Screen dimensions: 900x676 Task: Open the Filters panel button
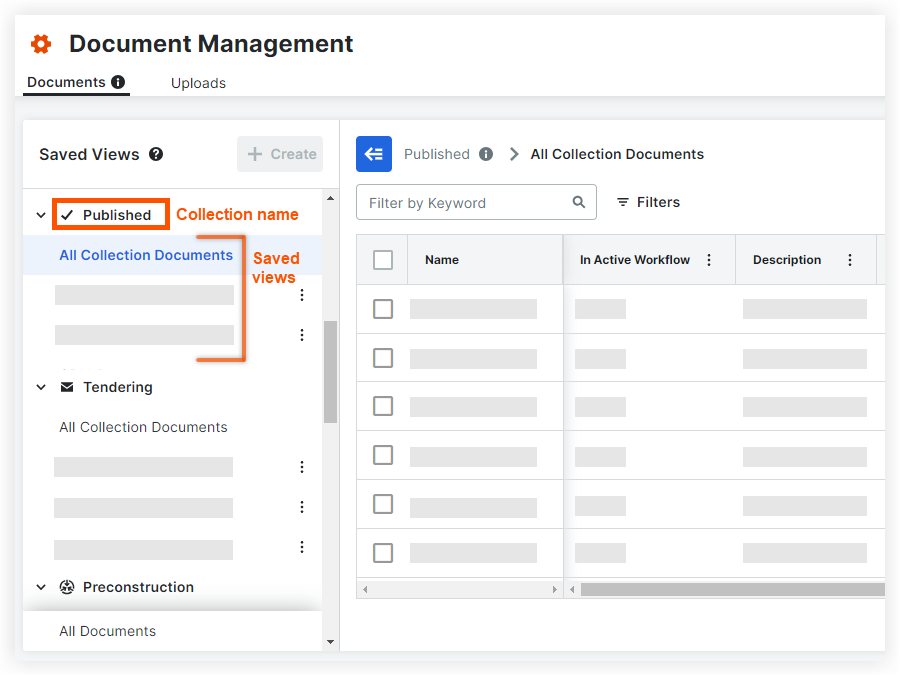point(648,202)
